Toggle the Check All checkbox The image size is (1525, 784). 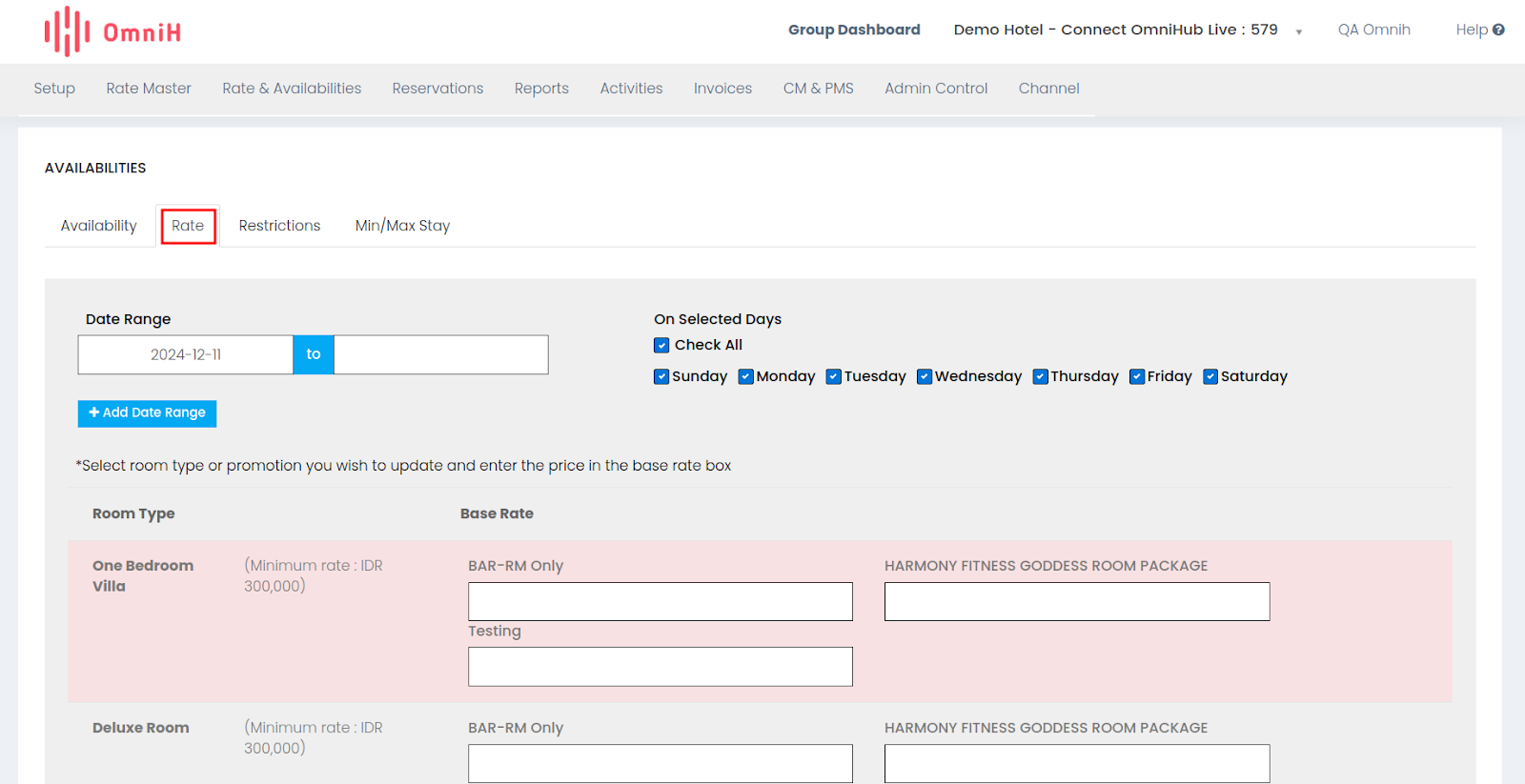click(x=661, y=345)
